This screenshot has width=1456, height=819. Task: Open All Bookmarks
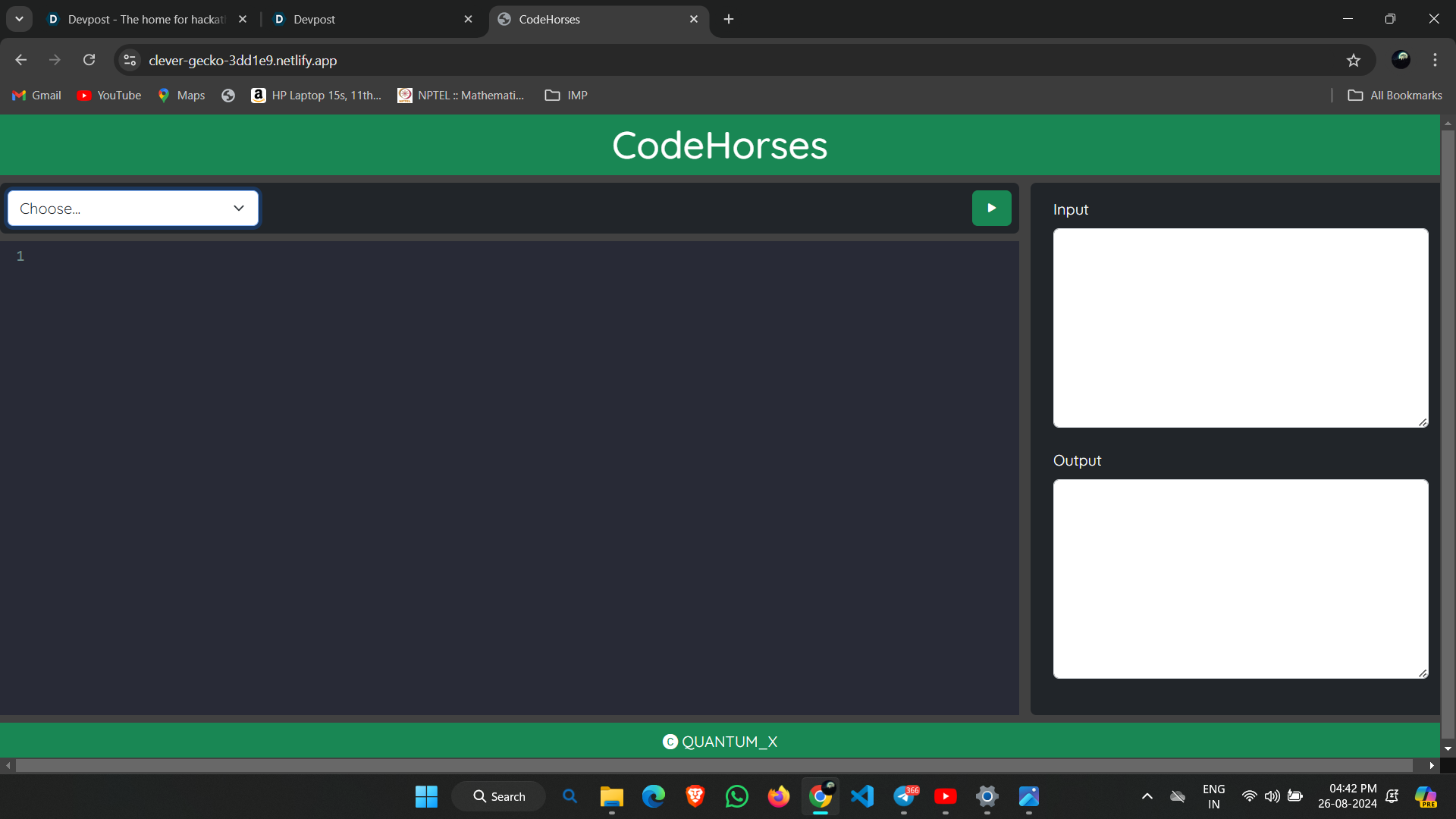tap(1395, 95)
